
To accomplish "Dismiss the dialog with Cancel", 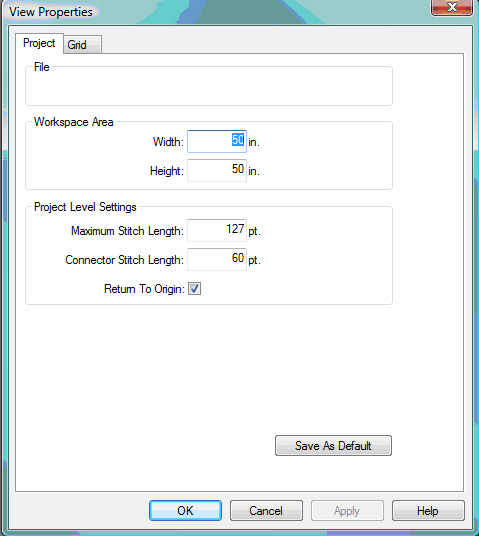I will [x=266, y=510].
